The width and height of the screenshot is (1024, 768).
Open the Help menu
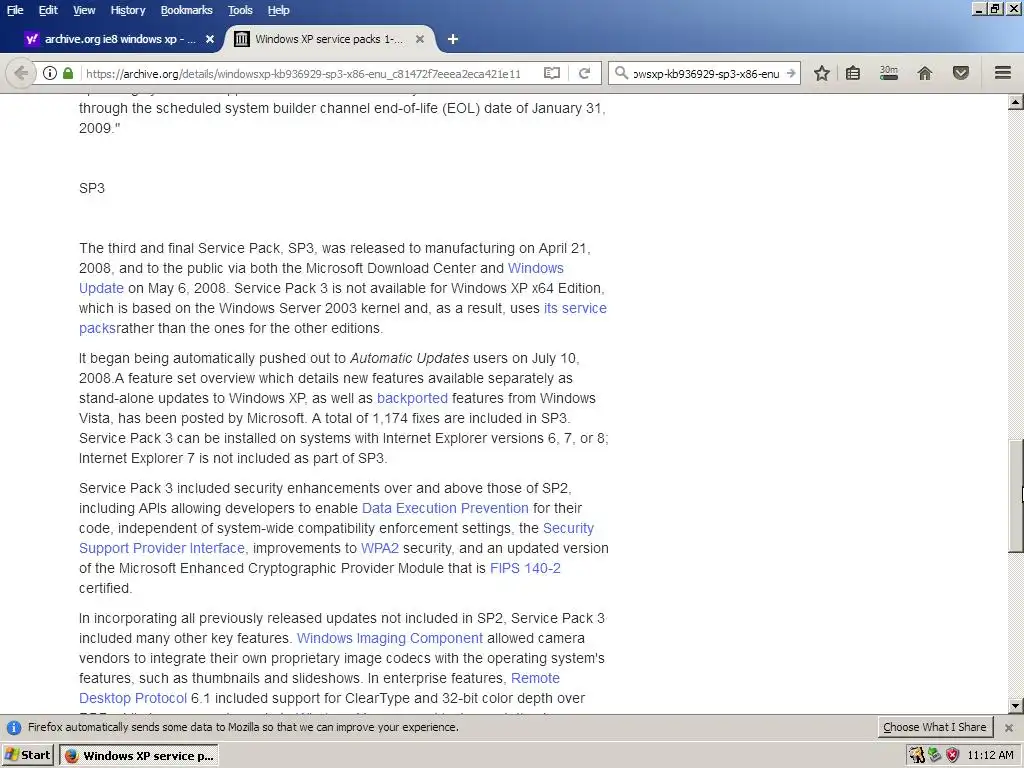[278, 10]
